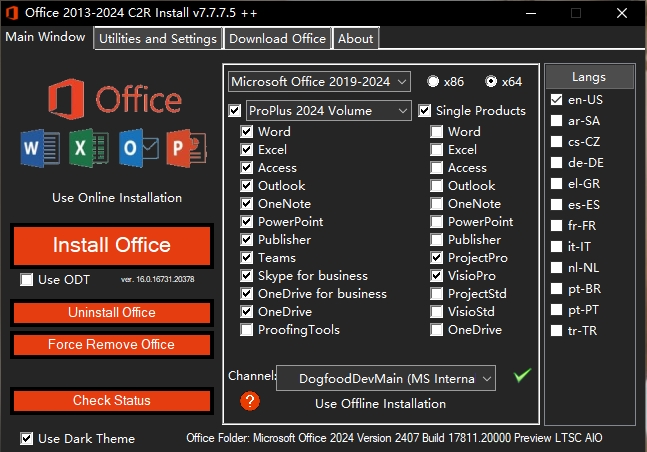Switch to Utilities and Settings tab
Viewport: 647px width, 452px height.
[158, 39]
